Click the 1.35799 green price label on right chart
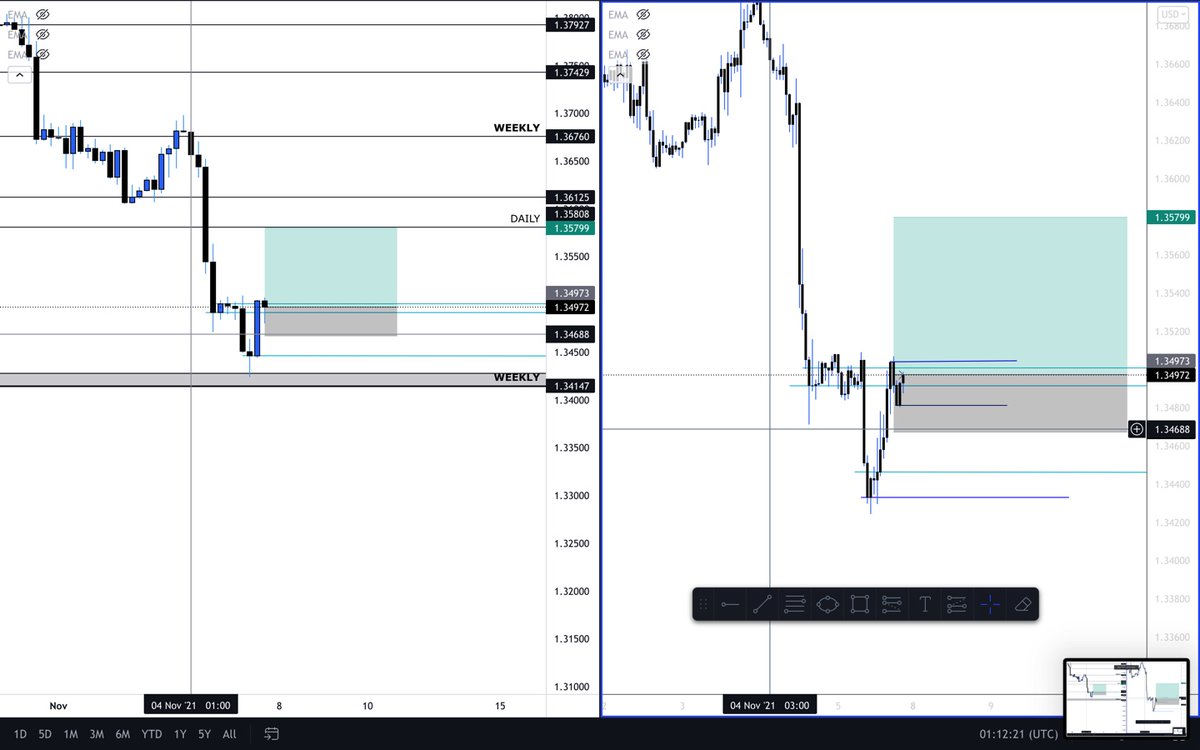1200x750 pixels. pos(1172,217)
